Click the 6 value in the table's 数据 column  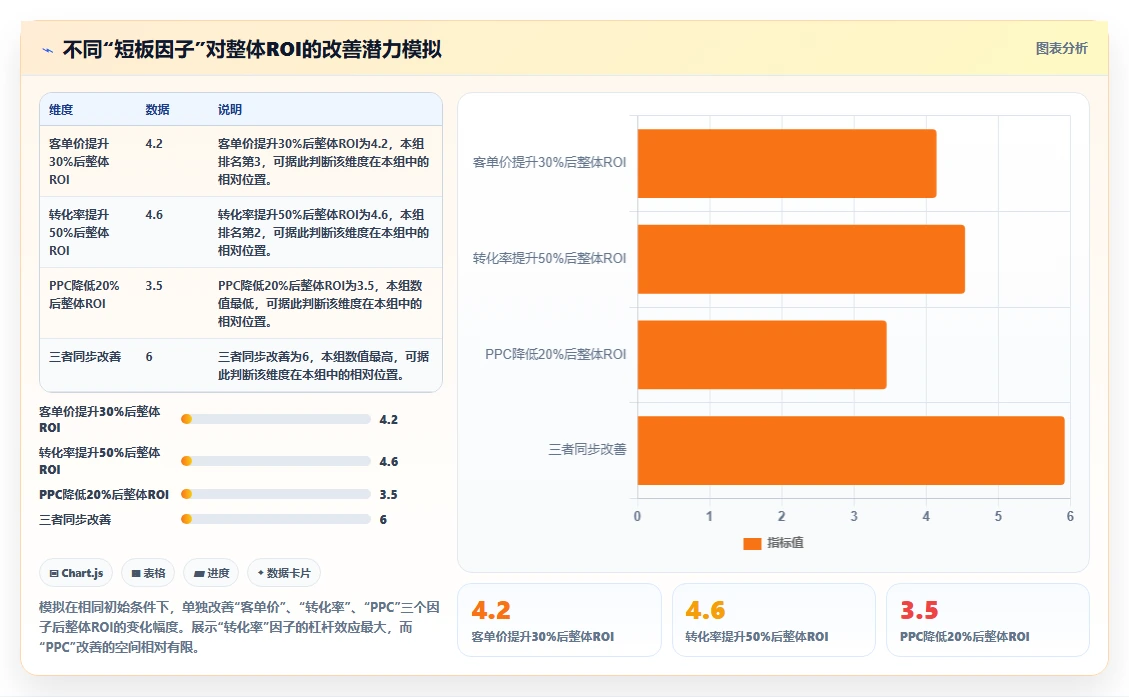149,356
